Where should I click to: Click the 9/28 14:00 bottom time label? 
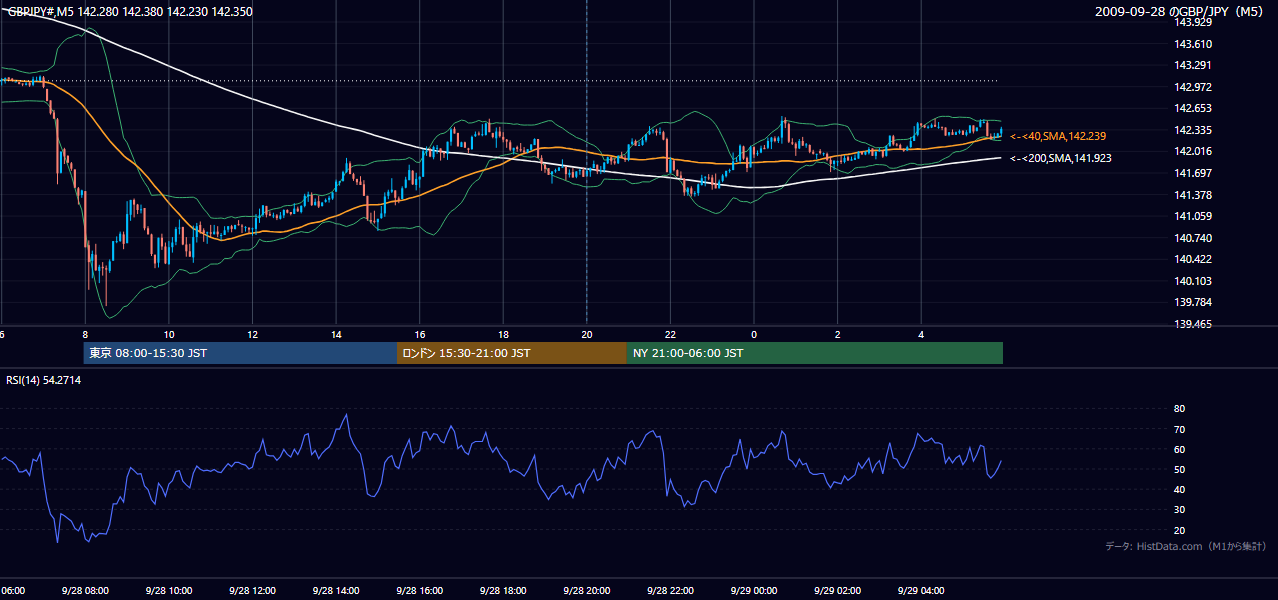[x=335, y=591]
